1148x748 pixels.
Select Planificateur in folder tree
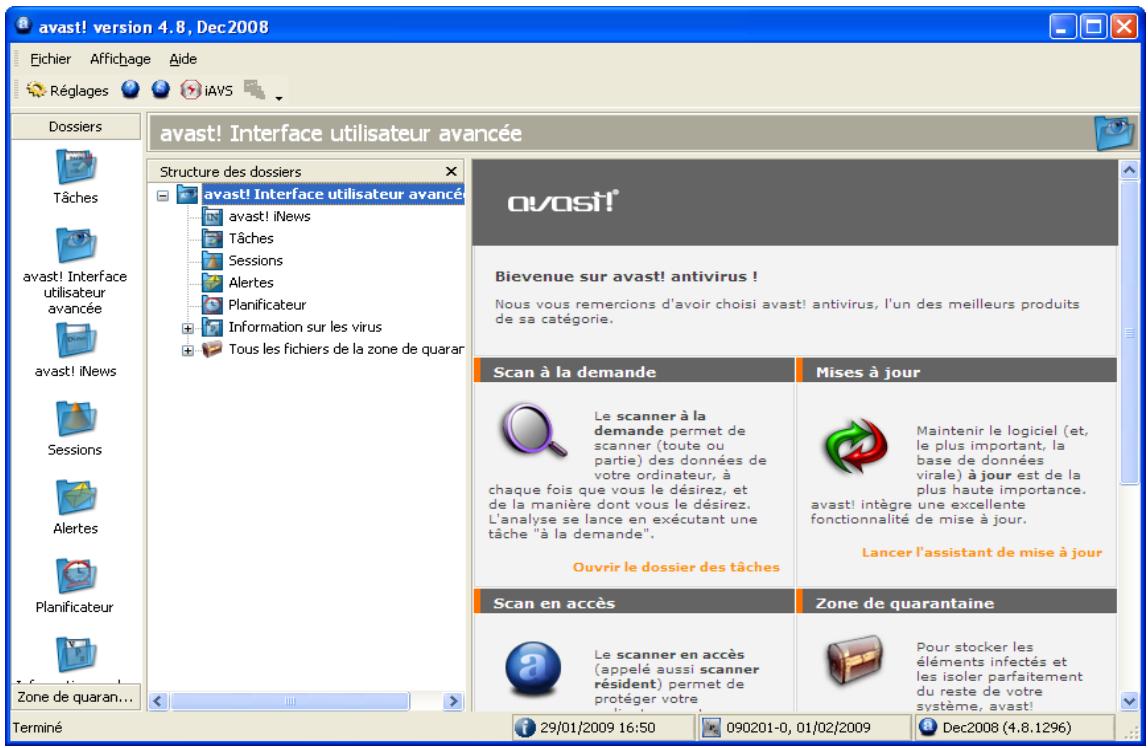click(x=267, y=304)
